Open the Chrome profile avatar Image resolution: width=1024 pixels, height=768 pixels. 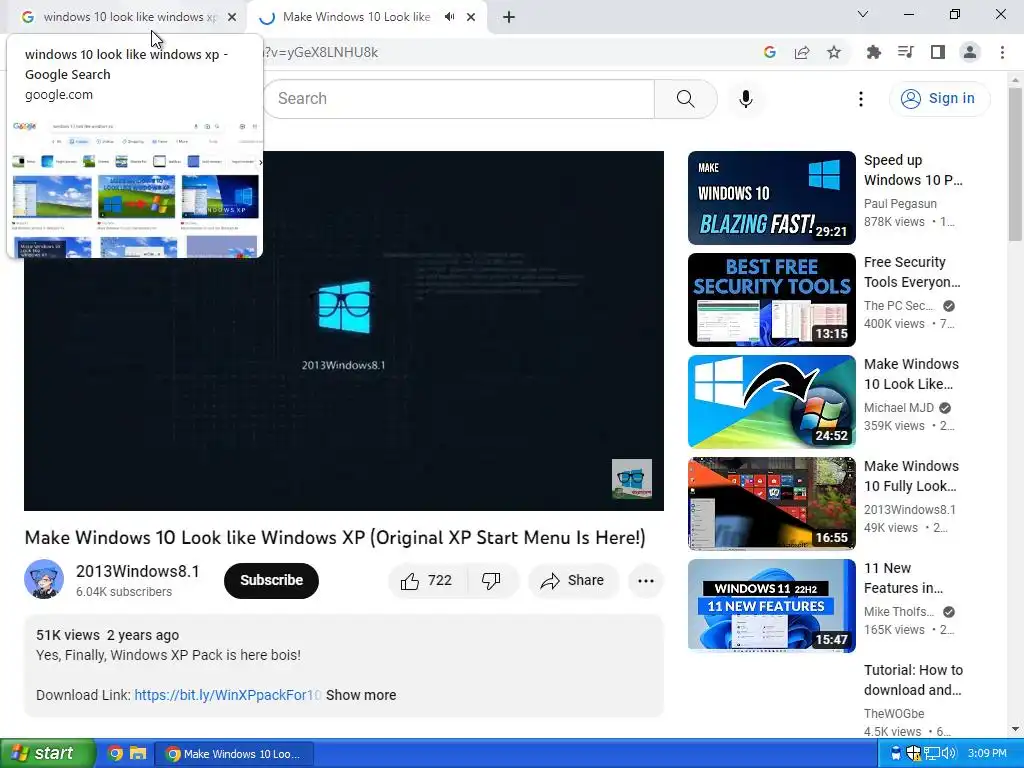[970, 52]
